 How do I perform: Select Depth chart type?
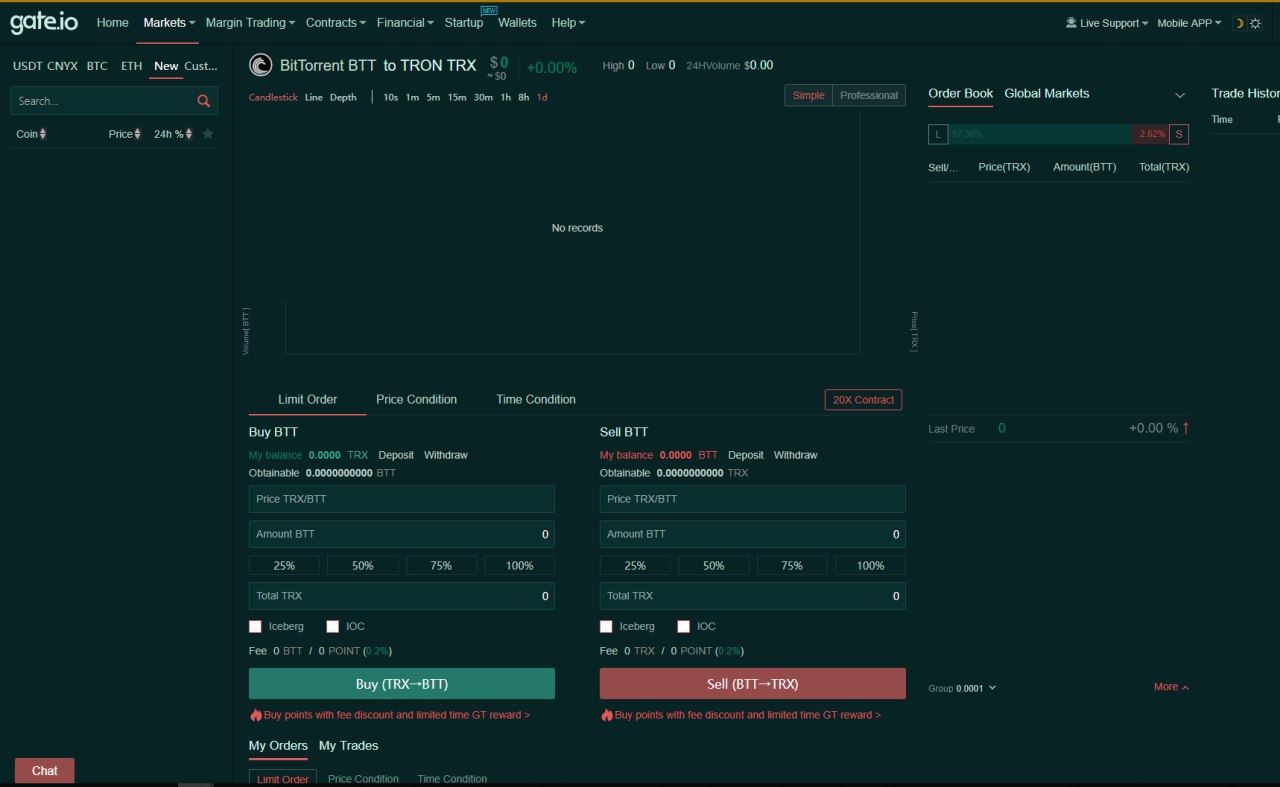click(343, 97)
